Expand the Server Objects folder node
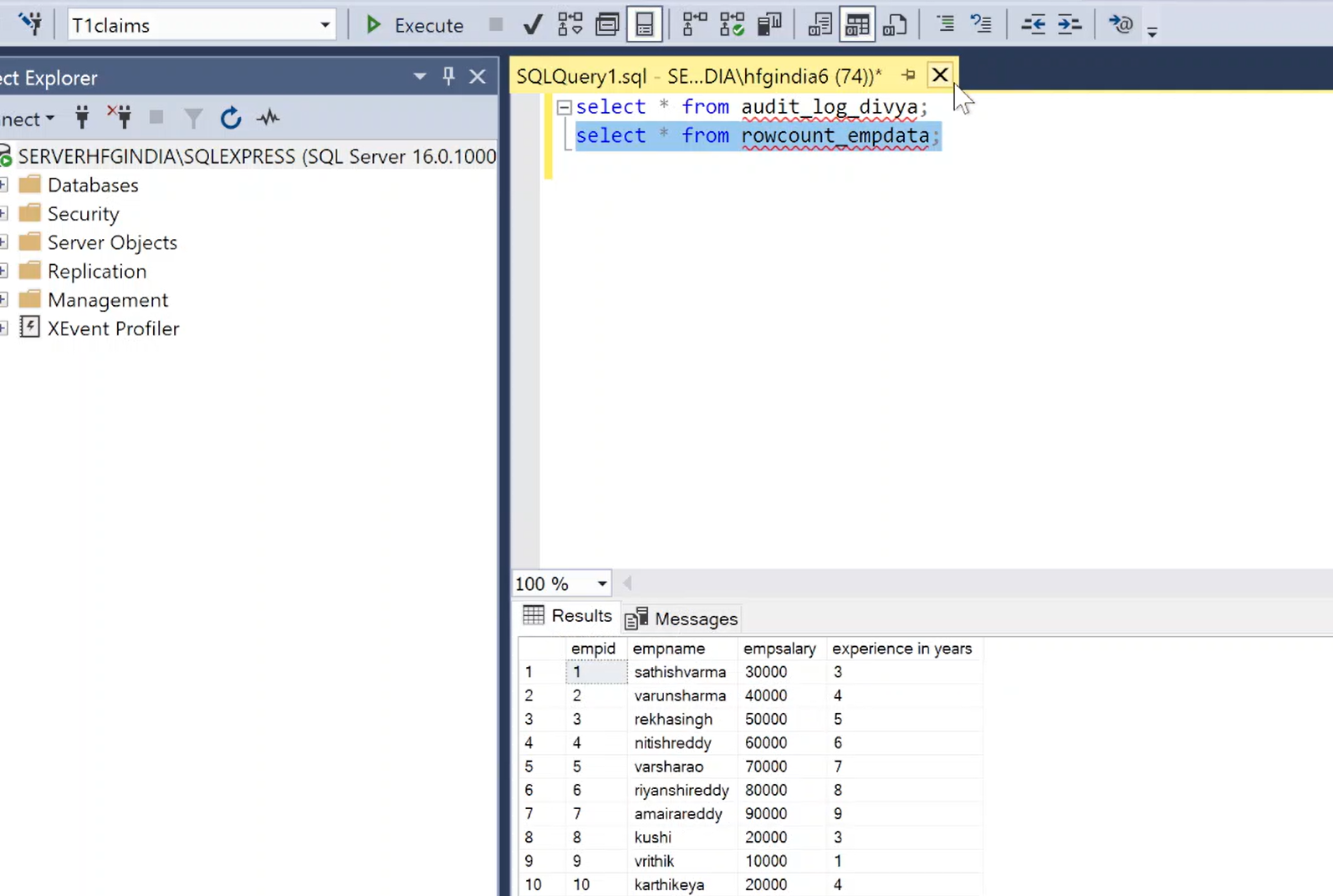 pyautogui.click(x=4, y=242)
